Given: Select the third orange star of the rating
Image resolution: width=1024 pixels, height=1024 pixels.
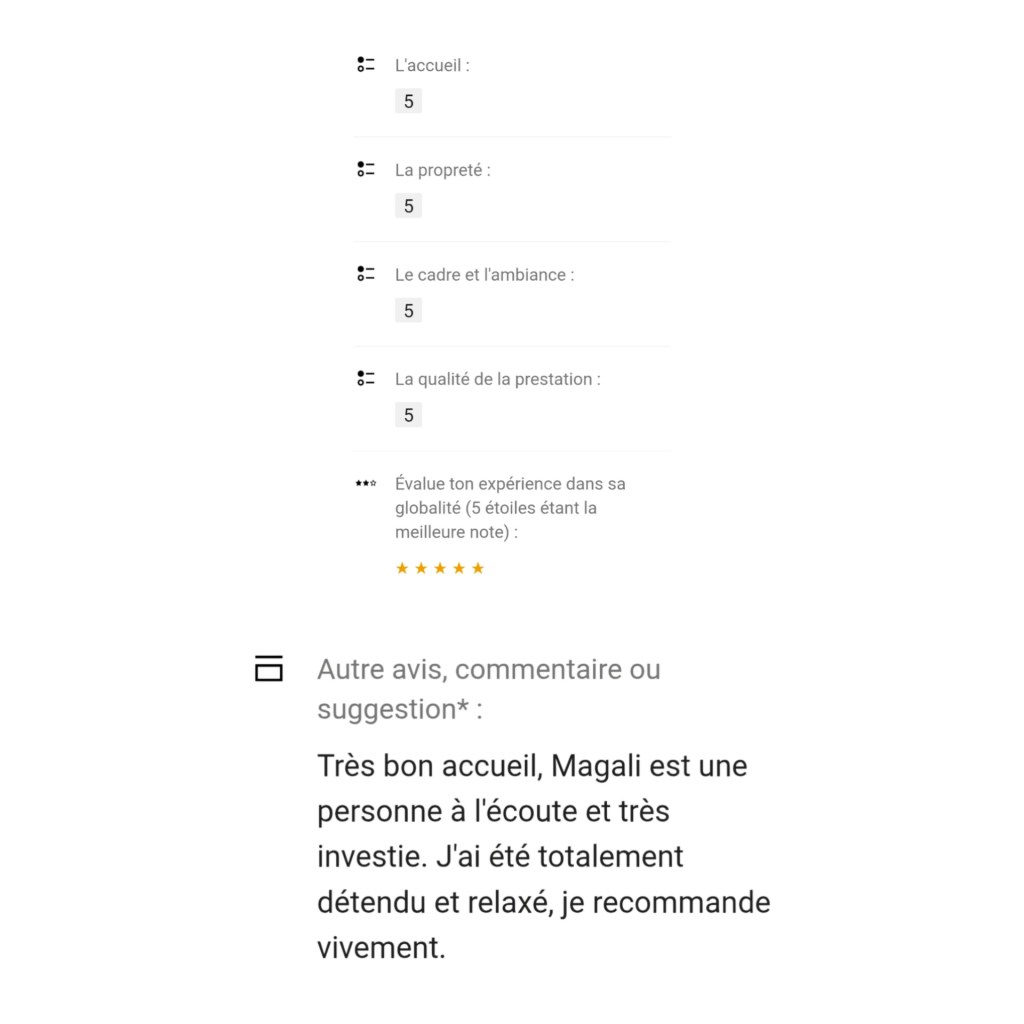Looking at the screenshot, I should (x=440, y=569).
